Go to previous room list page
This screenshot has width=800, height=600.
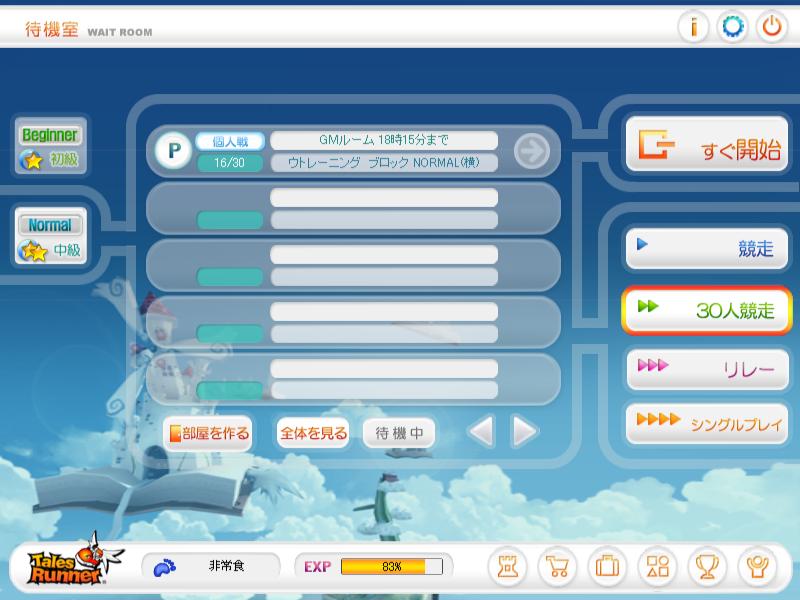(x=482, y=431)
